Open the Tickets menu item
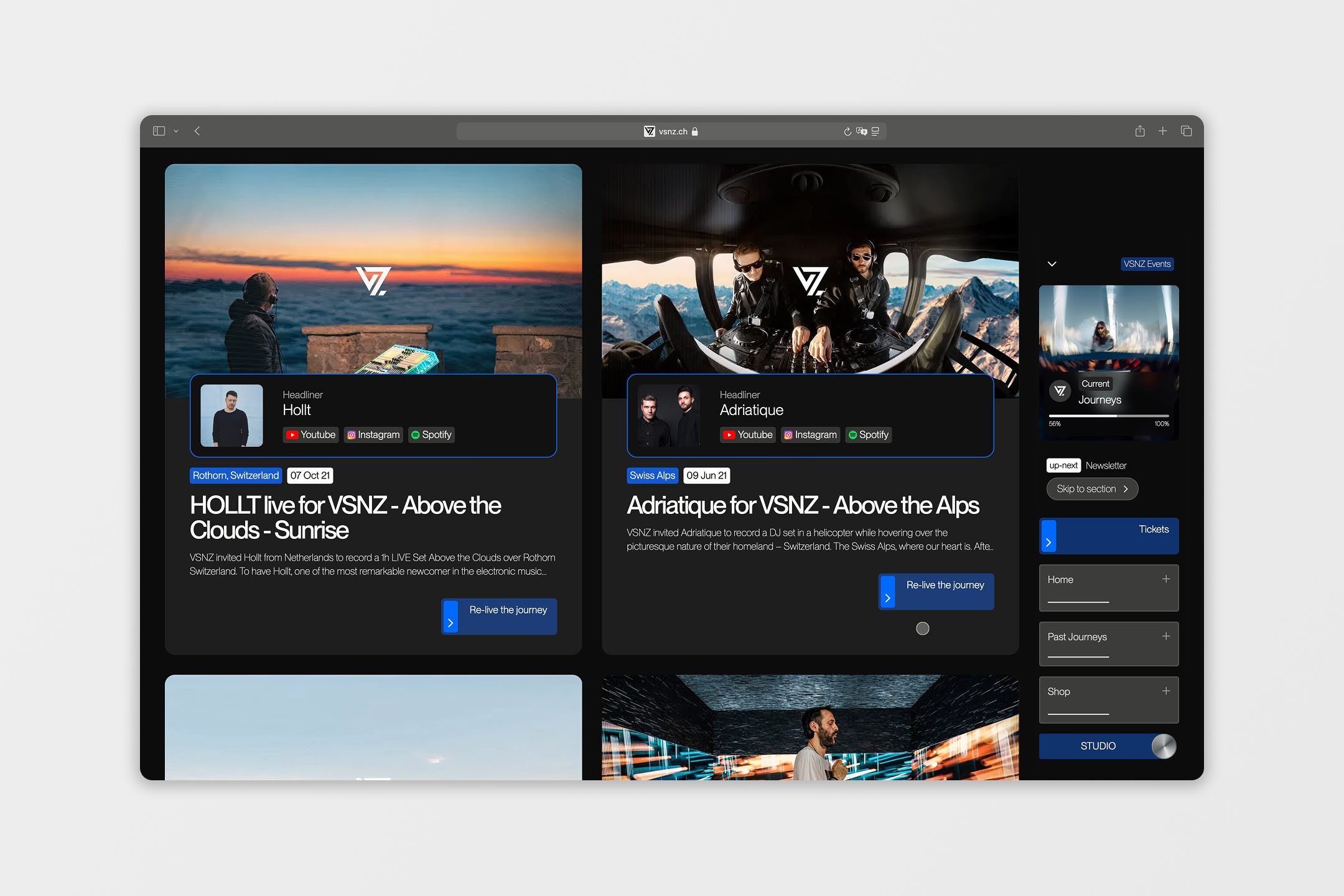This screenshot has height=896, width=1344. 1108,536
